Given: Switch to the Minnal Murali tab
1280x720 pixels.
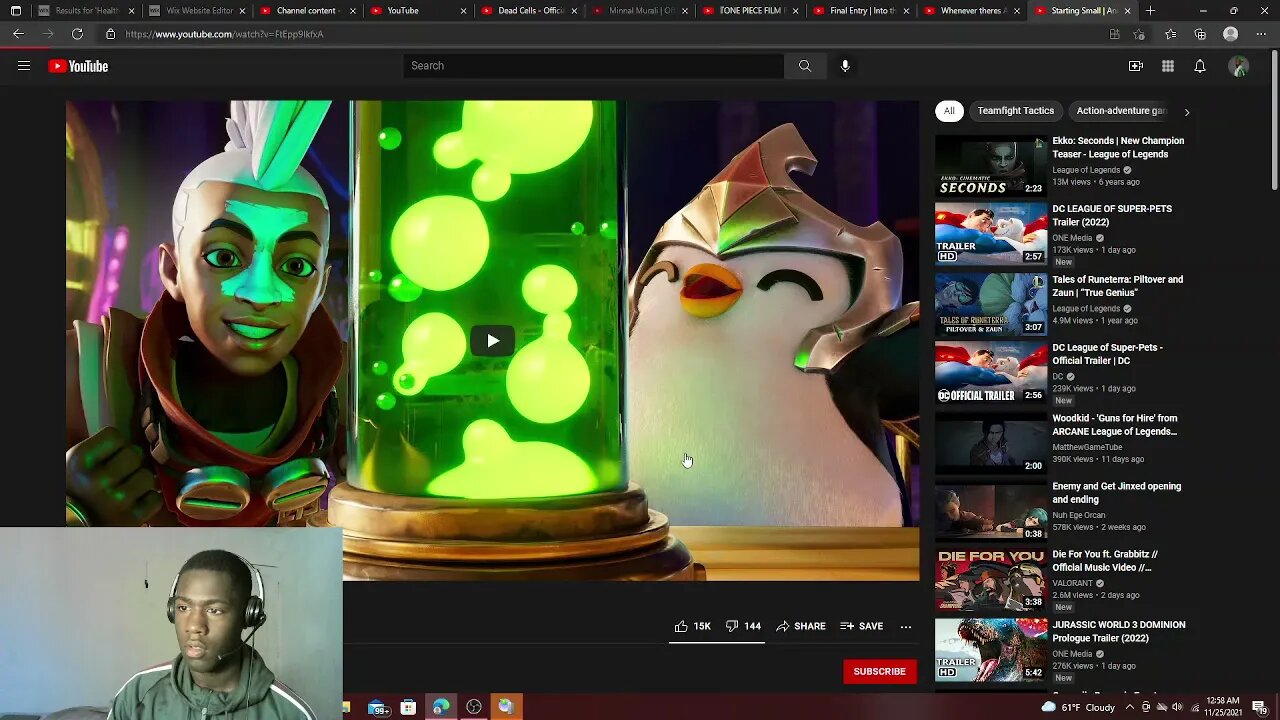Looking at the screenshot, I should pyautogui.click(x=640, y=11).
